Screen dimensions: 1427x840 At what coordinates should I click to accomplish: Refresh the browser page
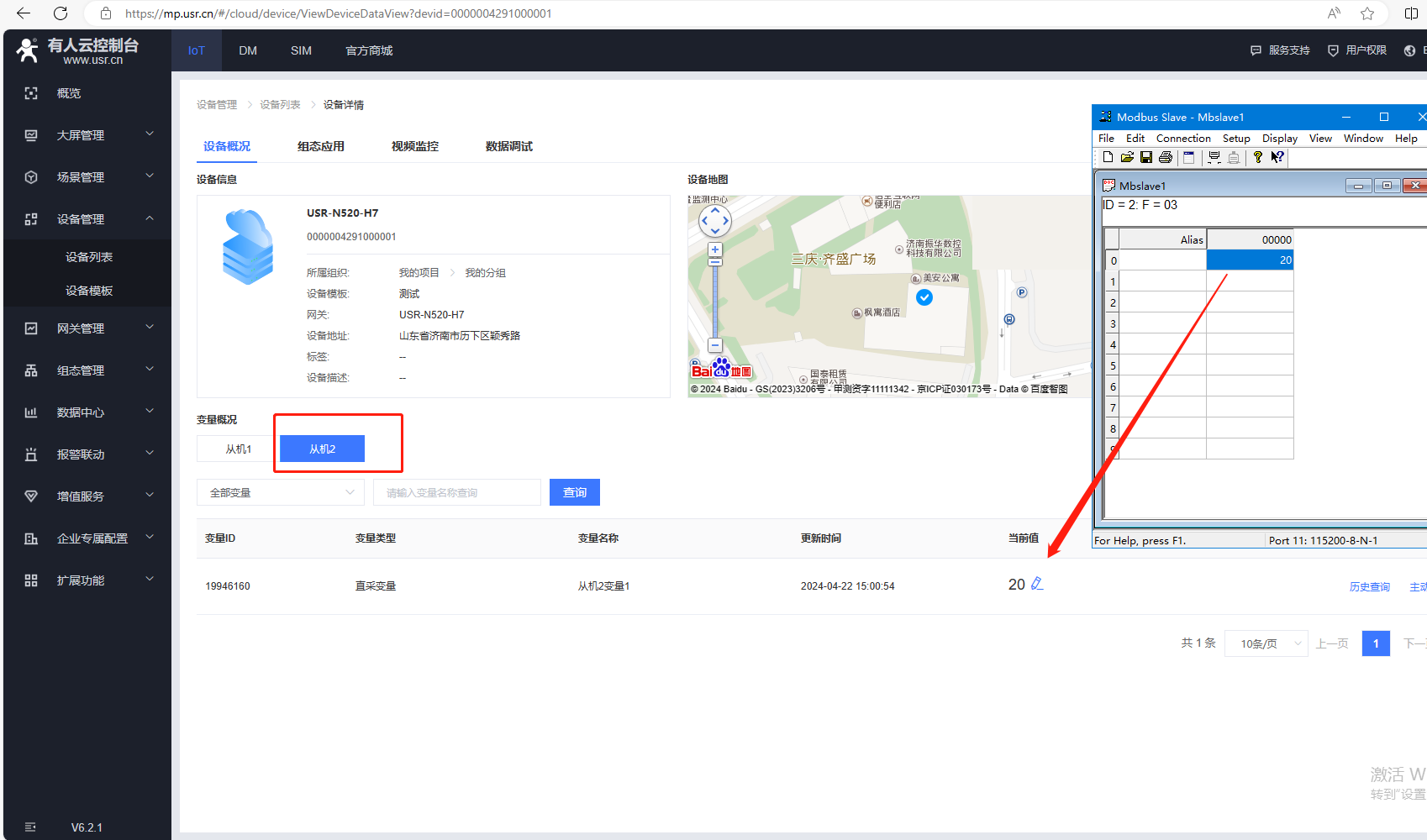(x=61, y=13)
